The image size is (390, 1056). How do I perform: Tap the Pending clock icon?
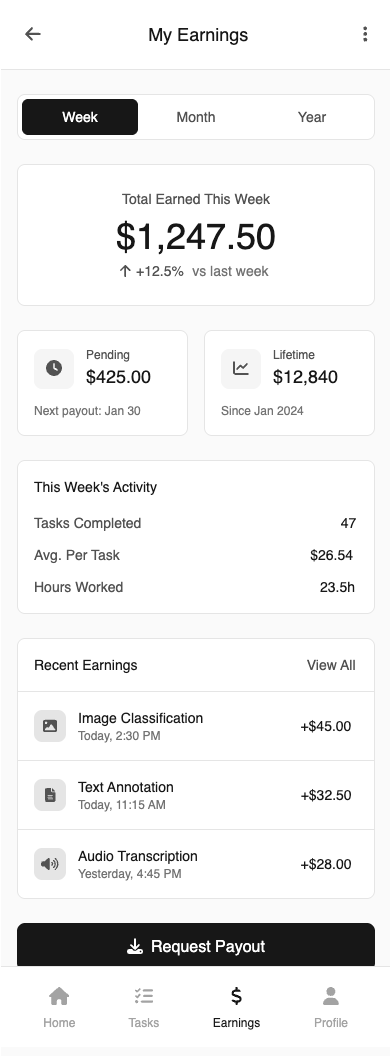tap(54, 368)
